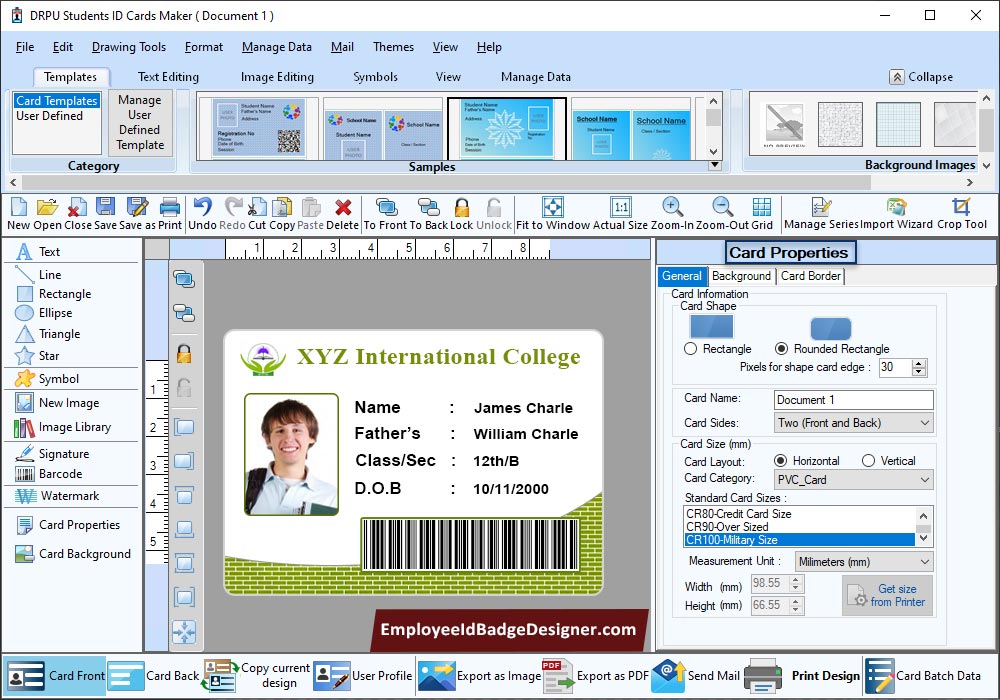
Task: Select the QR code sample template
Action: (x=258, y=128)
